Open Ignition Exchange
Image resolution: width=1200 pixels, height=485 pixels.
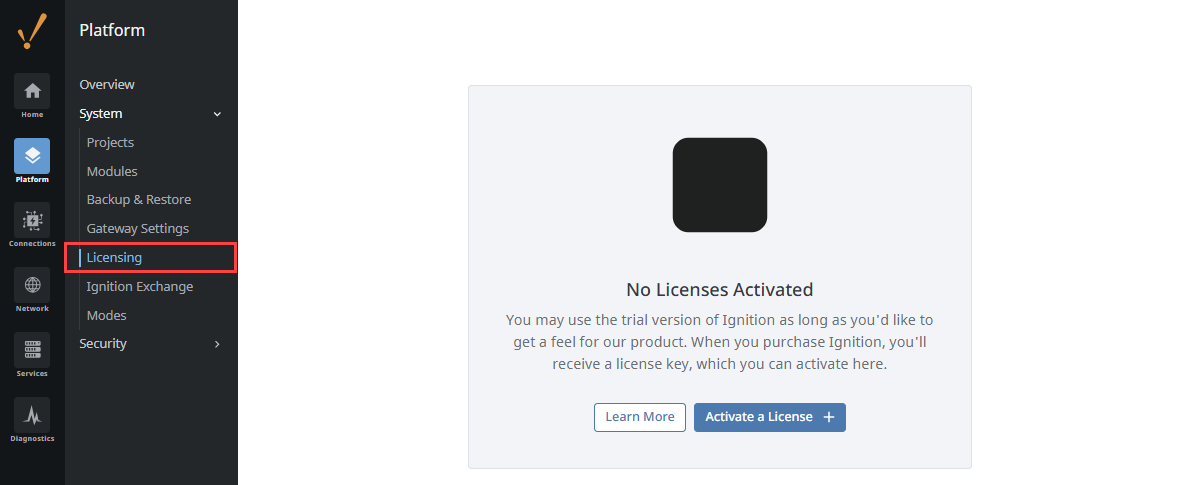pyautogui.click(x=140, y=287)
